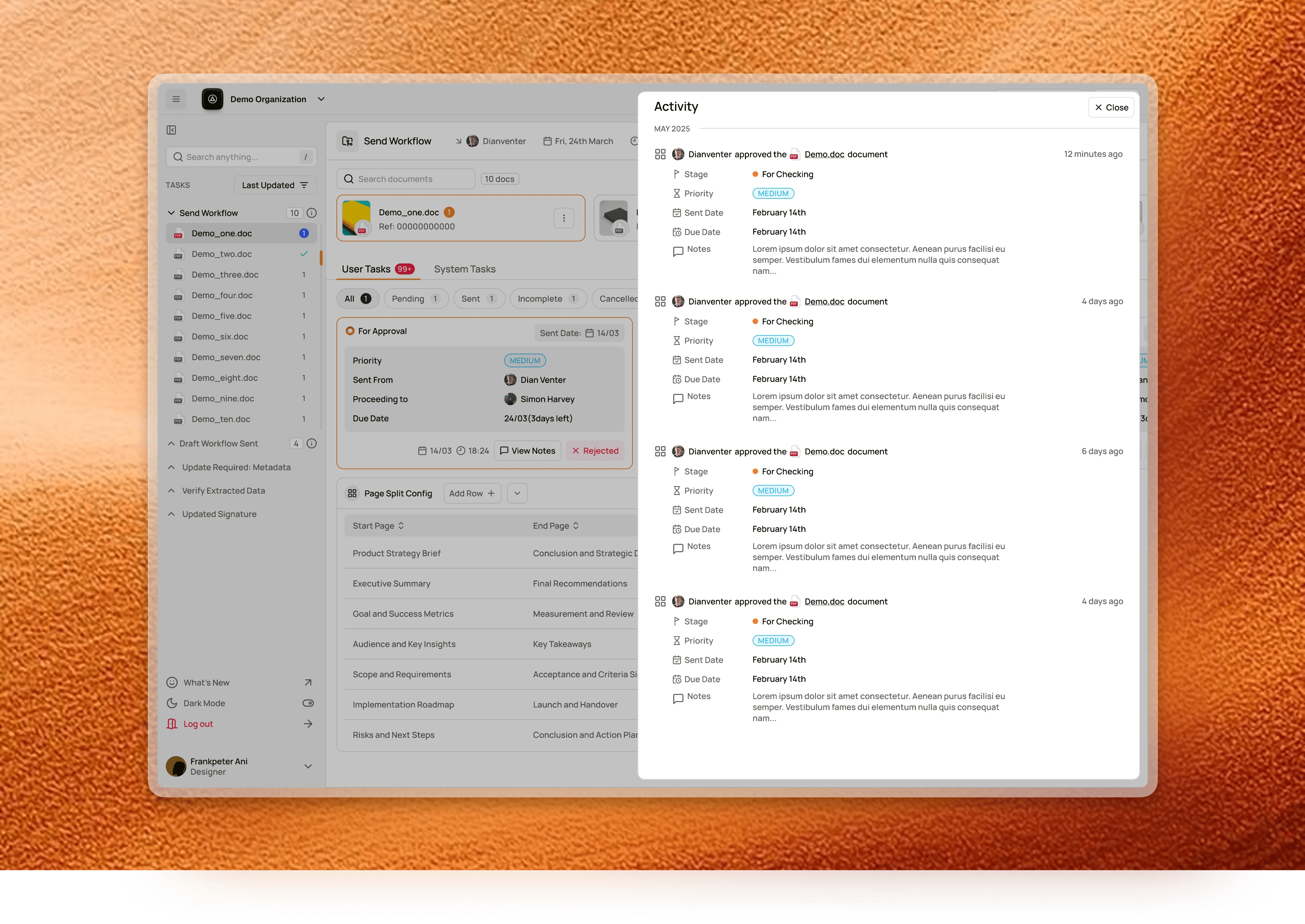Collapse the Send Workflow task group
This screenshot has width=1305, height=924.
[171, 213]
